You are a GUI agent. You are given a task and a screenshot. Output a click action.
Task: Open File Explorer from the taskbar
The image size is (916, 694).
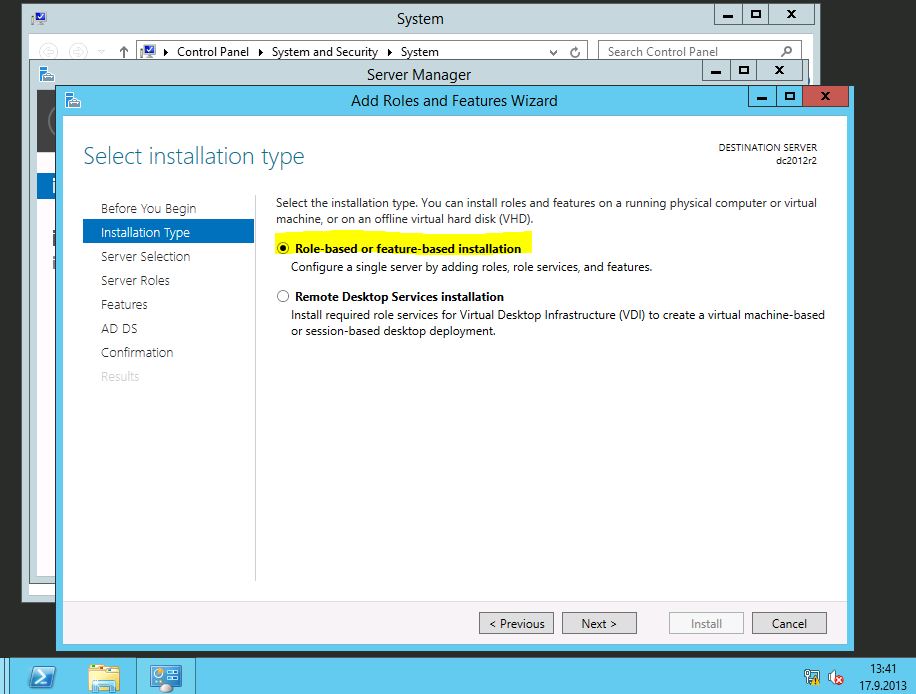coord(104,678)
